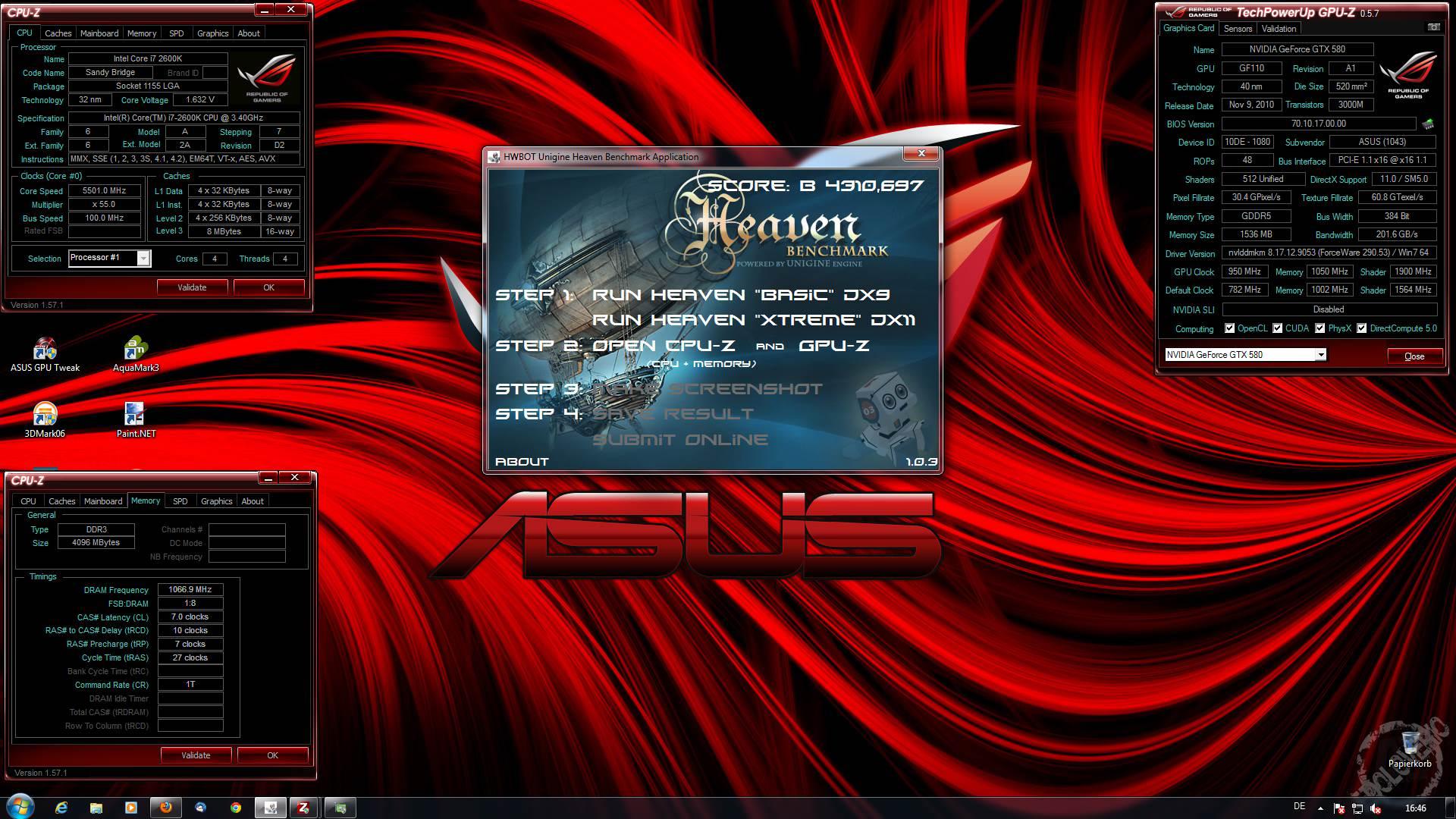Open SPD tab in top CPU-Z window

pyautogui.click(x=177, y=33)
